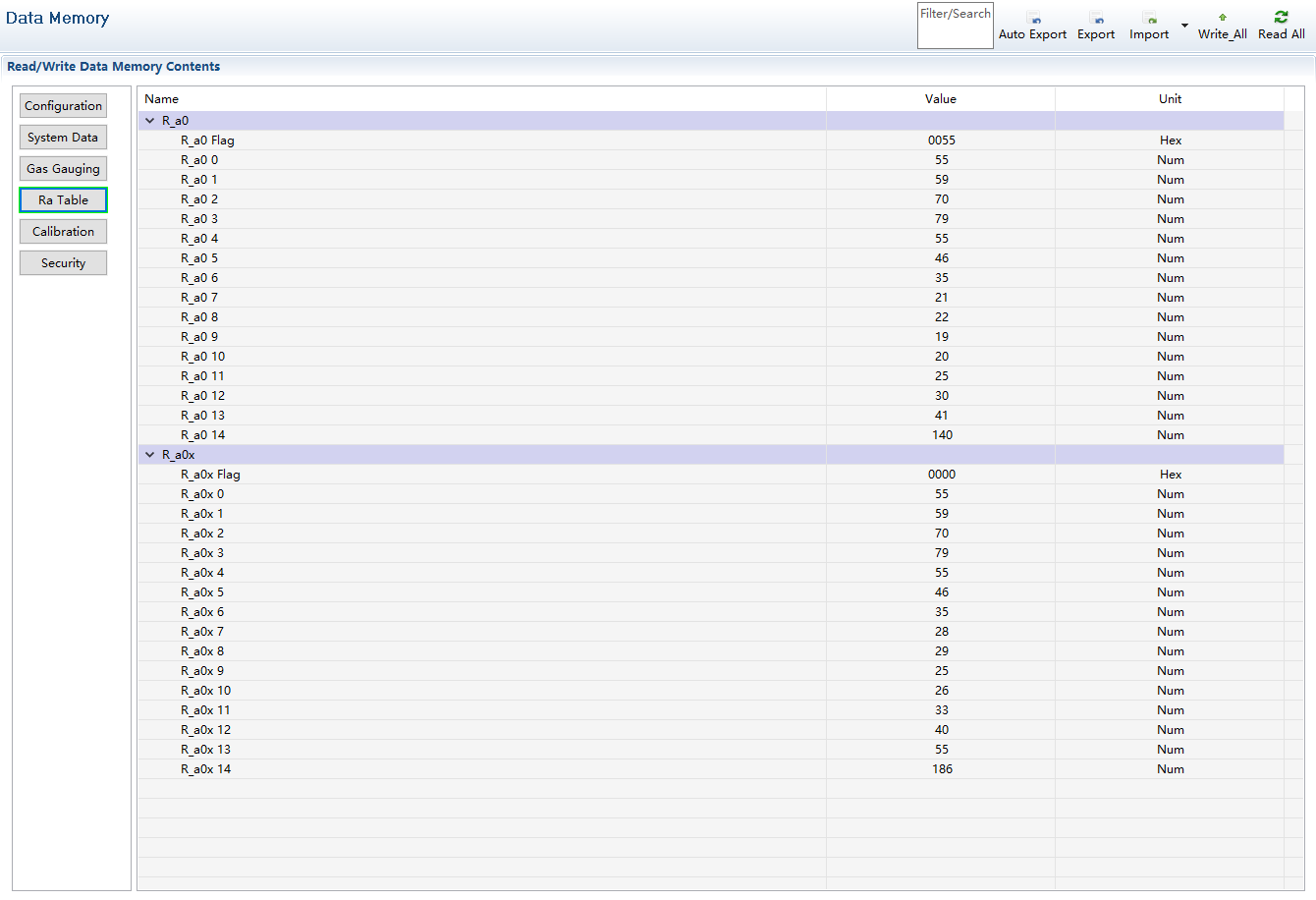Collapse the R_a0 group

click(150, 121)
